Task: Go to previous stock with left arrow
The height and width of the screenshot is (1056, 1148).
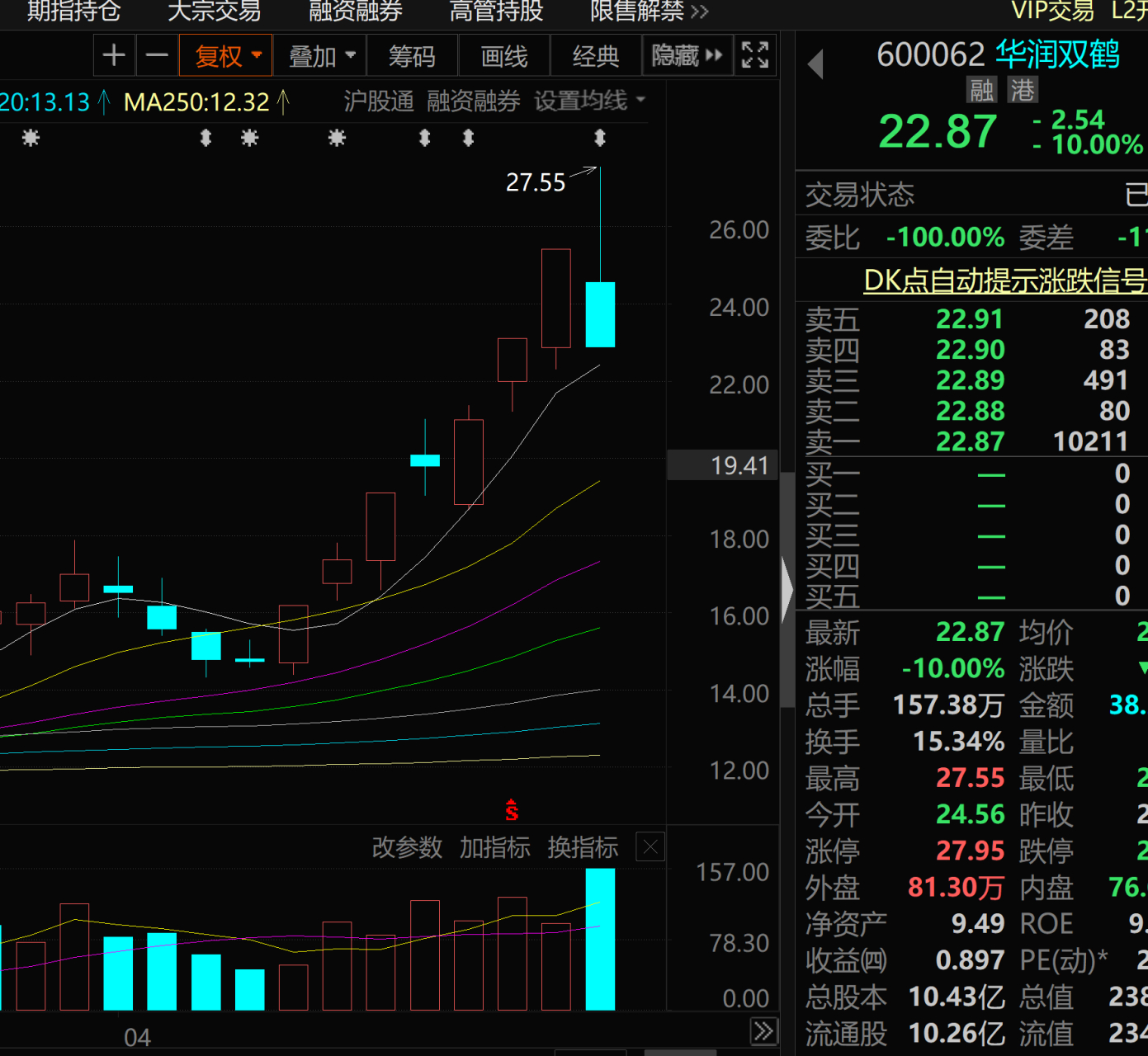Action: pyautogui.click(x=815, y=64)
